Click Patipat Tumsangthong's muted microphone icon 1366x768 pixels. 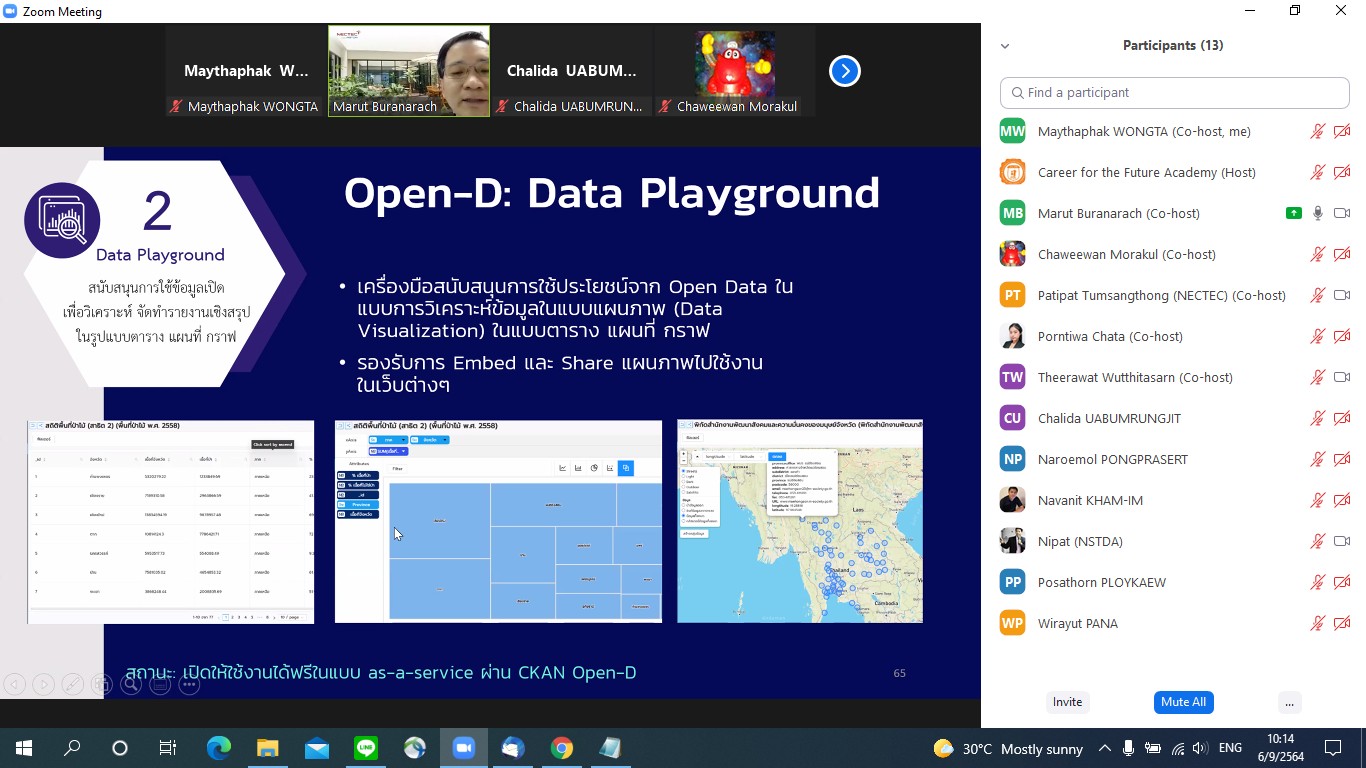point(1318,295)
